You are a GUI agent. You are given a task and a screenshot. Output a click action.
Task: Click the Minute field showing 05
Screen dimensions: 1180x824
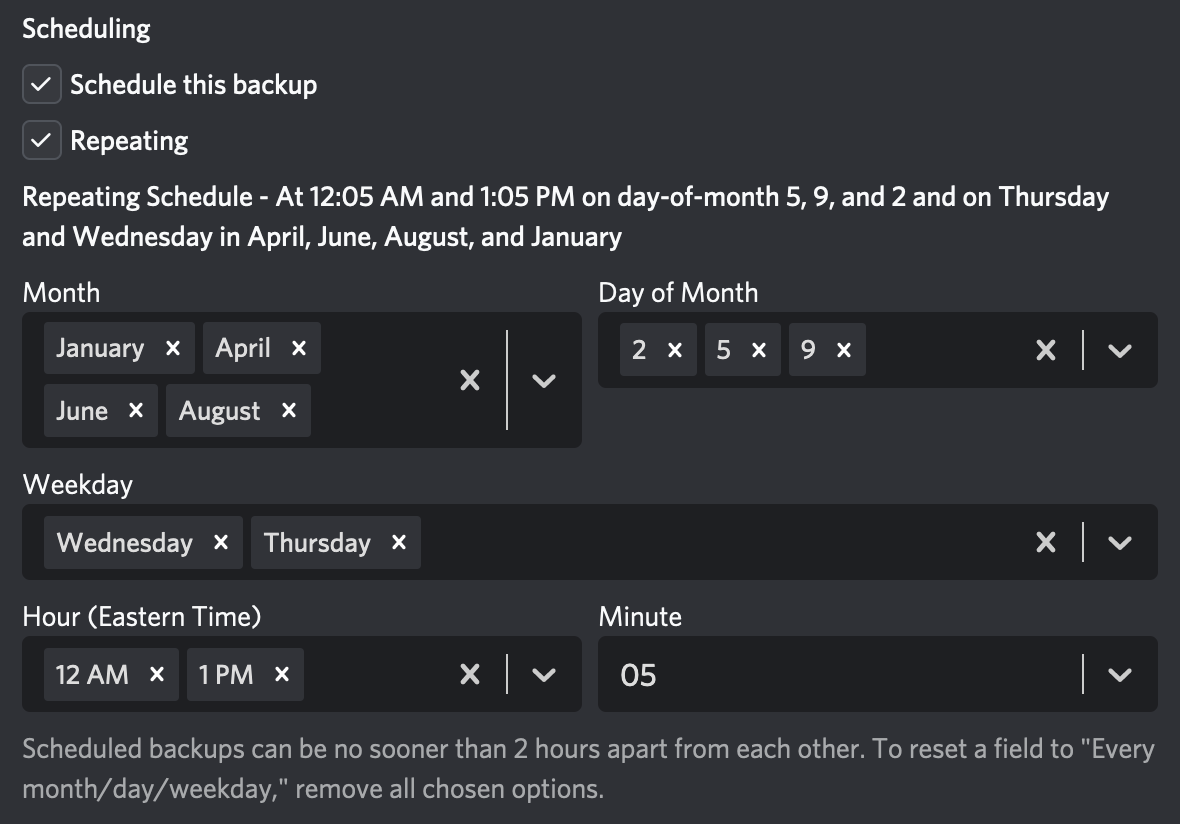click(x=877, y=674)
